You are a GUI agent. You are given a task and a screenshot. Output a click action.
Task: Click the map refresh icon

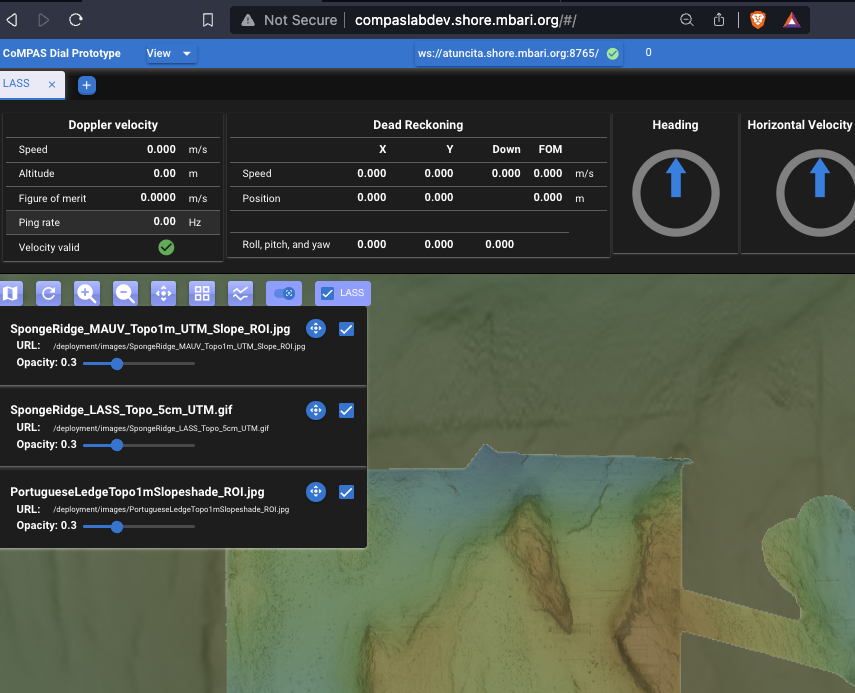(x=49, y=293)
